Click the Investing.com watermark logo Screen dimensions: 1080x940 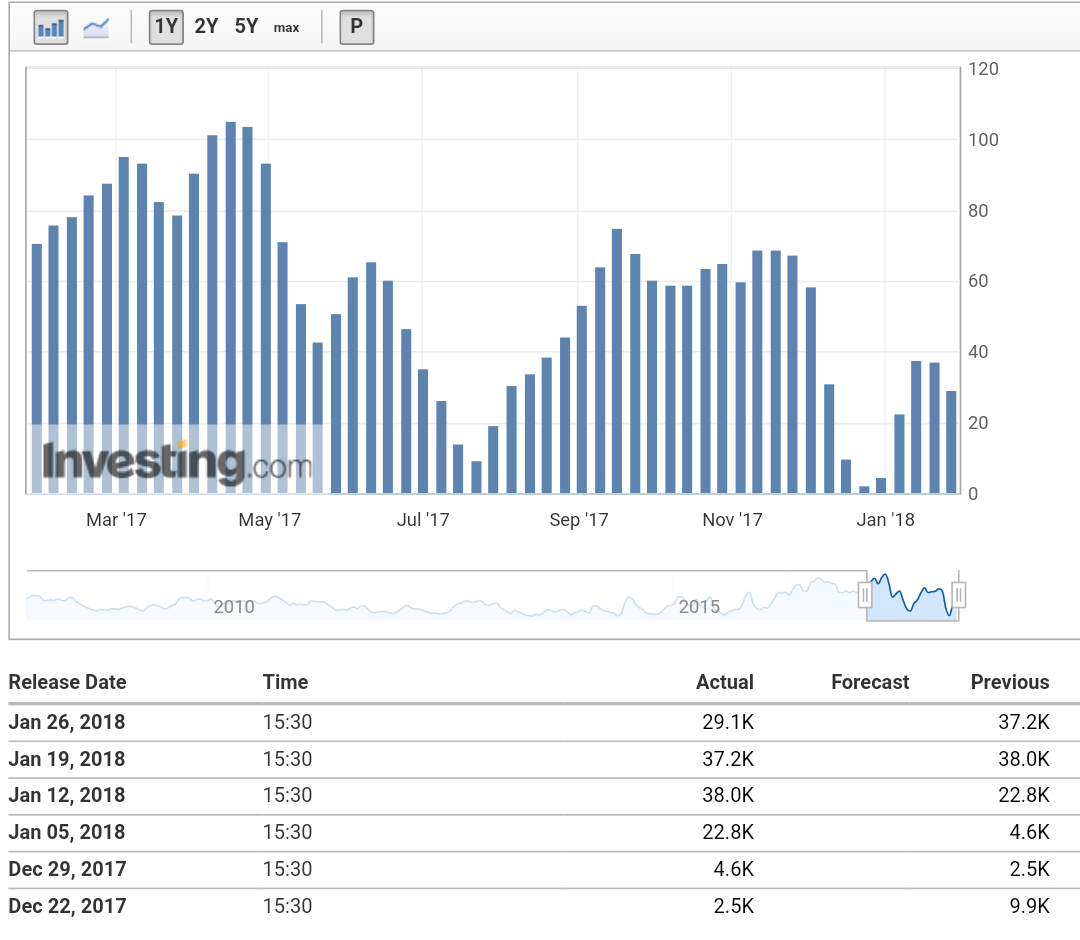coord(175,461)
